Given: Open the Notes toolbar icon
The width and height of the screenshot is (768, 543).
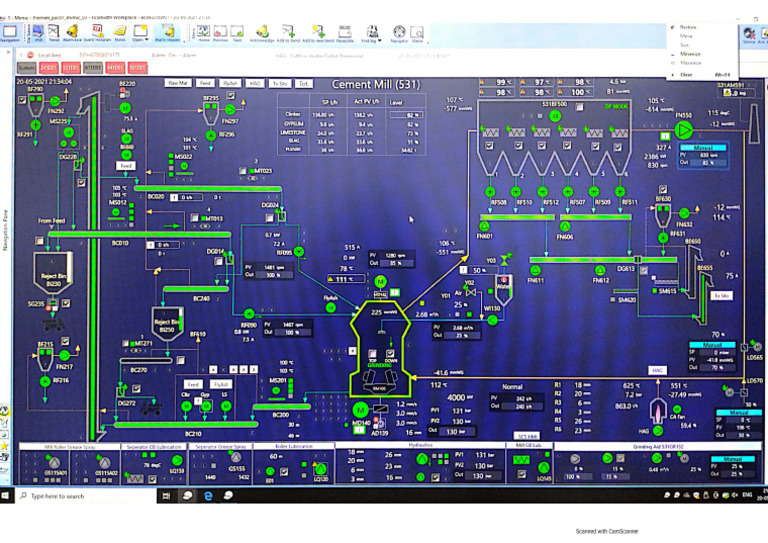Looking at the screenshot, I should click(x=120, y=31).
